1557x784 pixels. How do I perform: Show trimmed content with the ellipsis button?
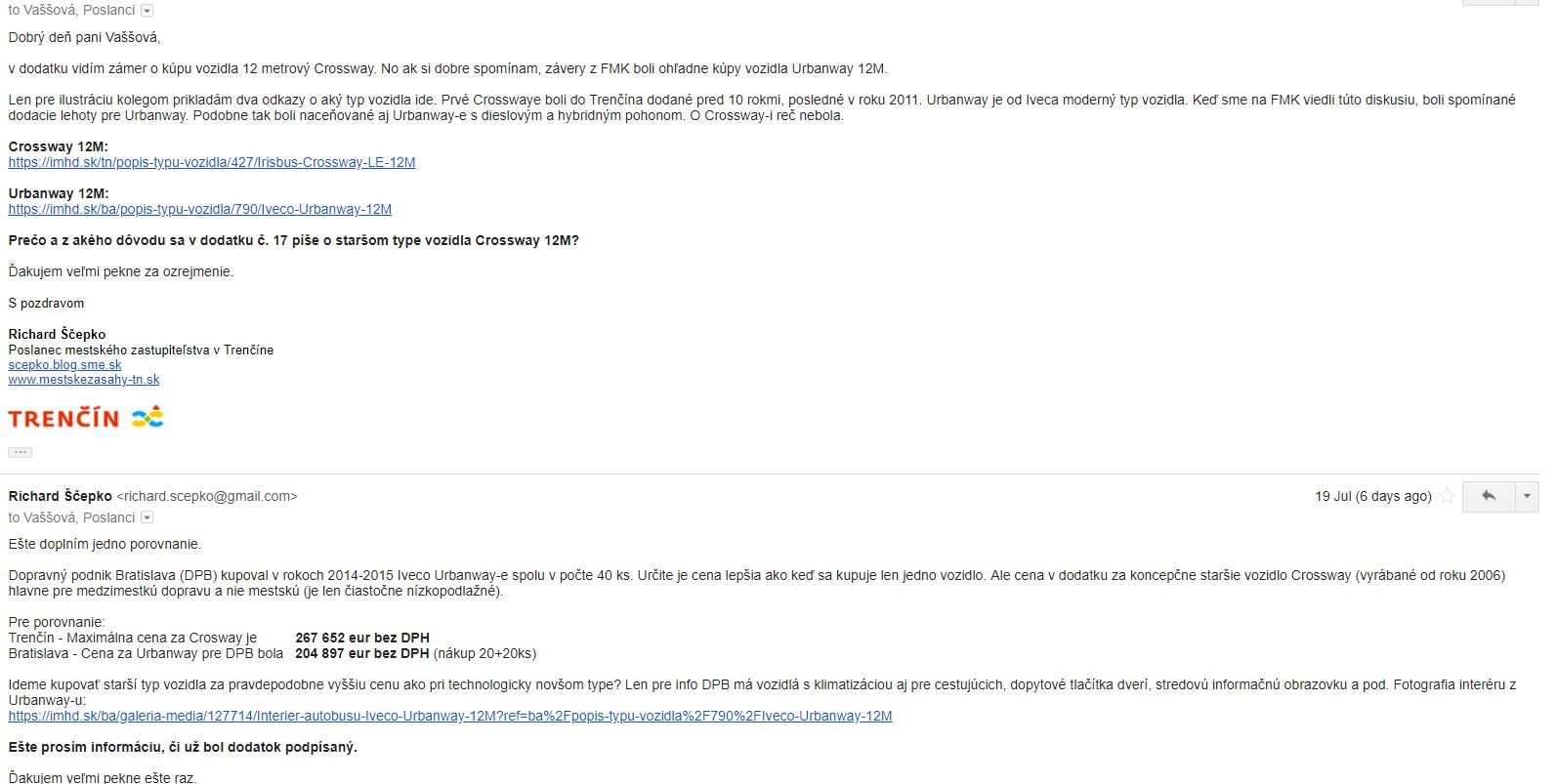20,452
